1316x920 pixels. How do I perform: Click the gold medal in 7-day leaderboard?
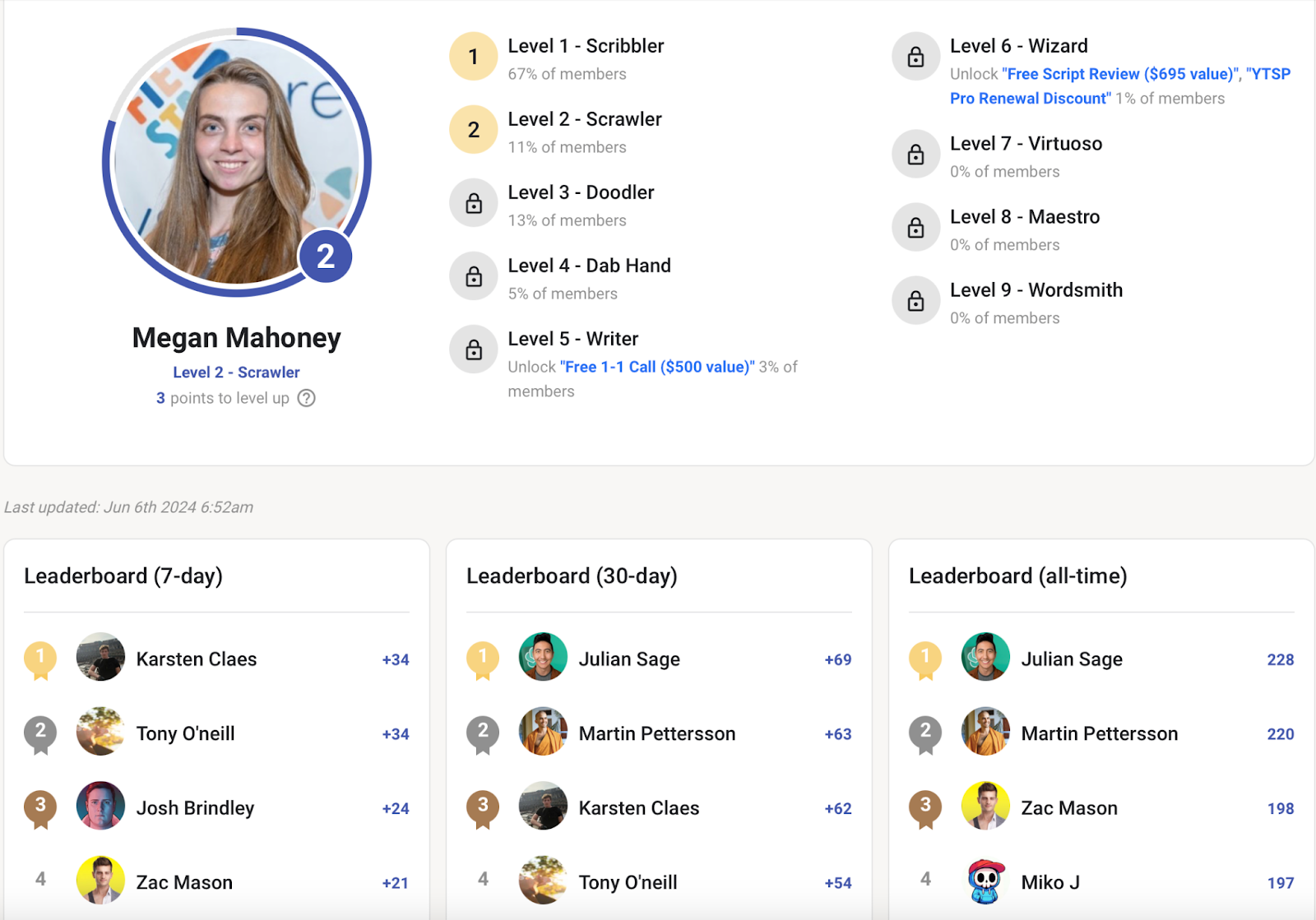pos(40,660)
